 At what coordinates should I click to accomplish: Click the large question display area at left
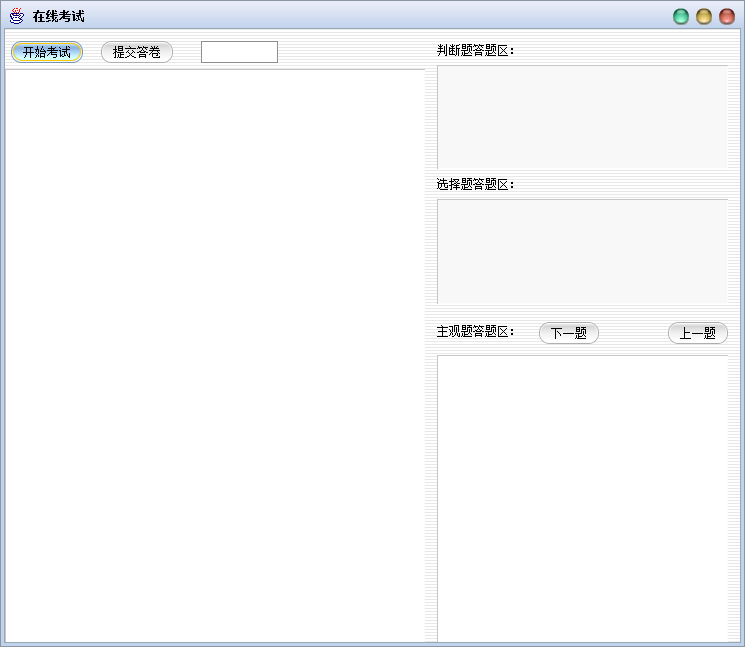tap(215, 356)
